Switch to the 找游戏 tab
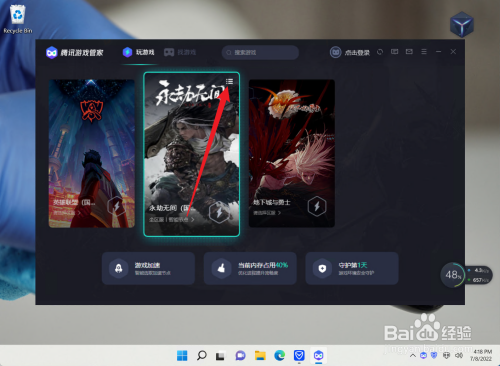This screenshot has height=366, width=500. coord(180,52)
